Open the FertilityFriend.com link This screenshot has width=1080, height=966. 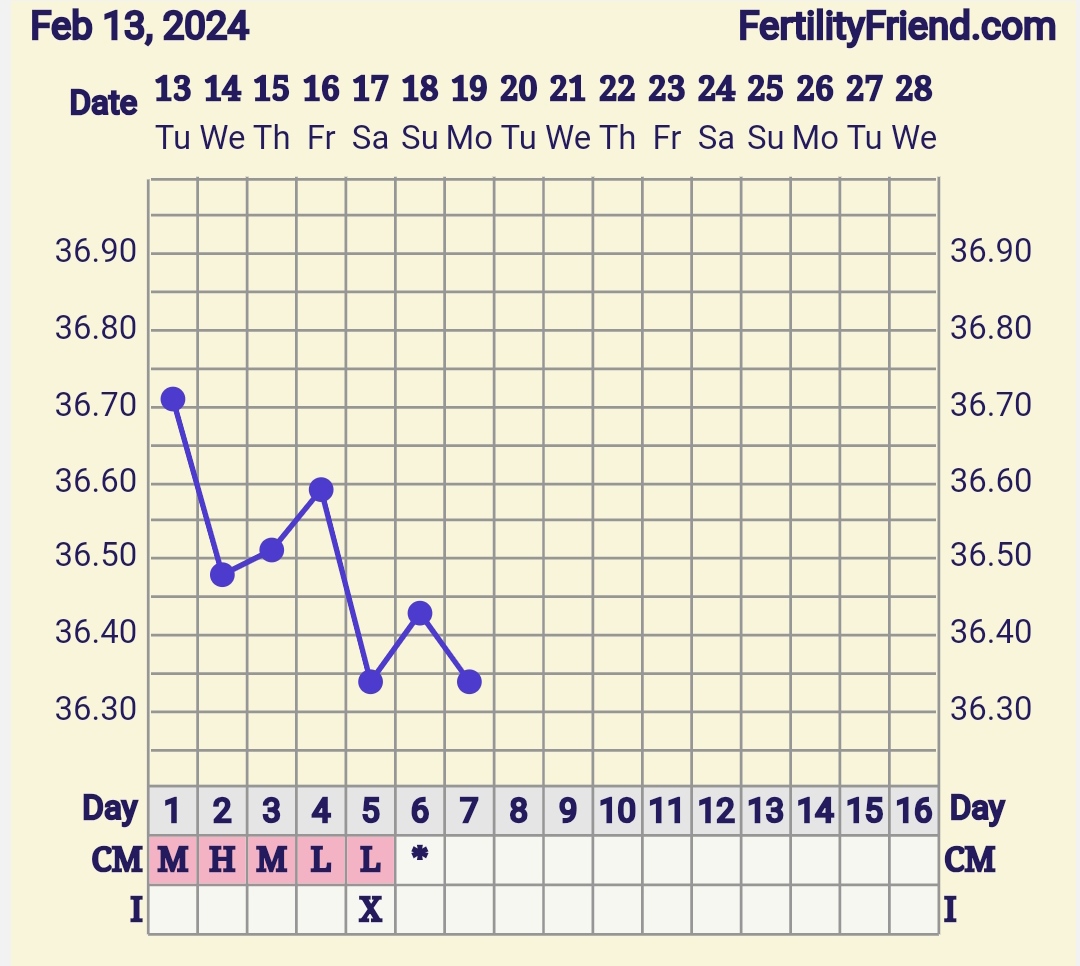click(x=896, y=26)
